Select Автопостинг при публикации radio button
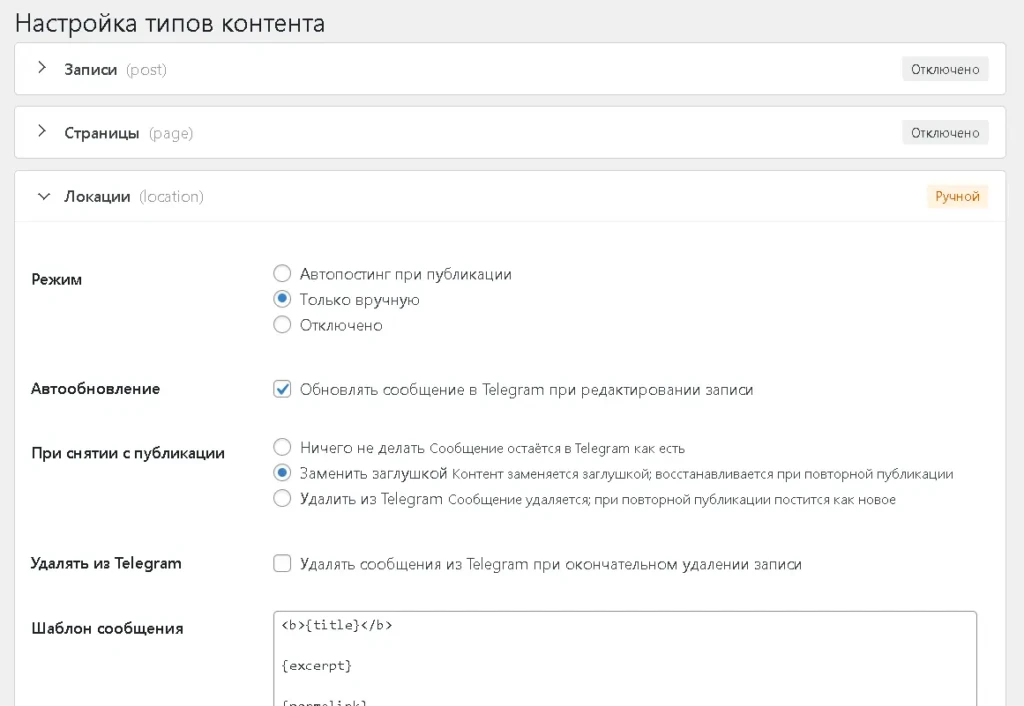 click(282, 273)
